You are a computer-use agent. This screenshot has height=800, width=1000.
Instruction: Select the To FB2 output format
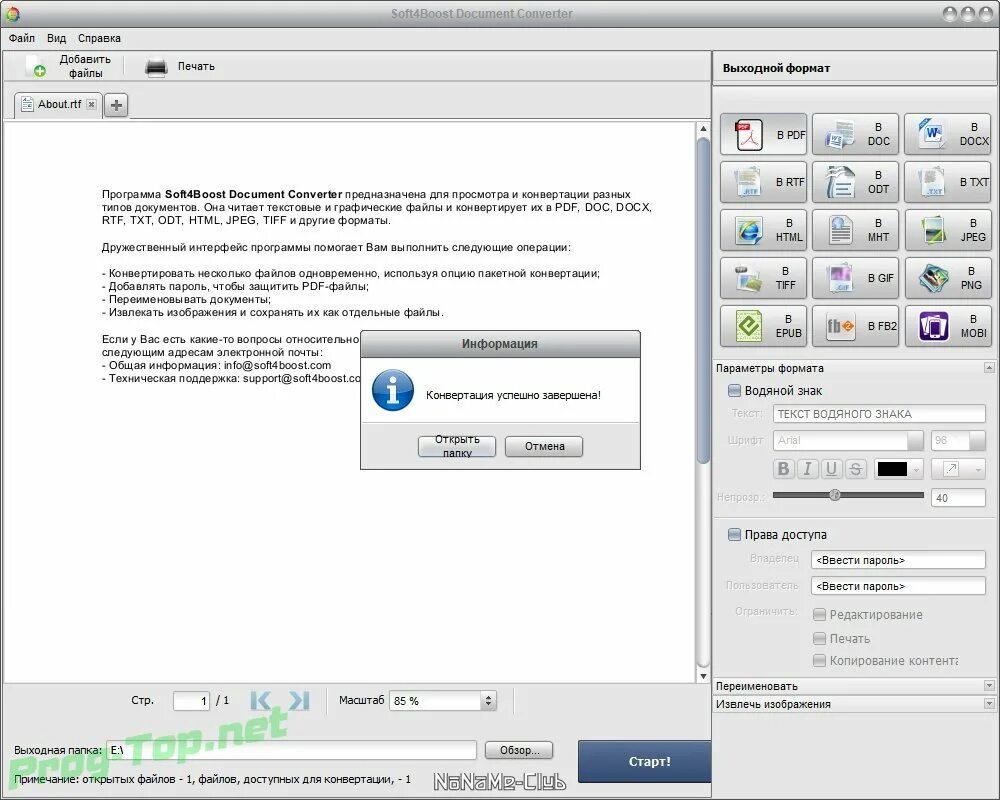point(855,326)
